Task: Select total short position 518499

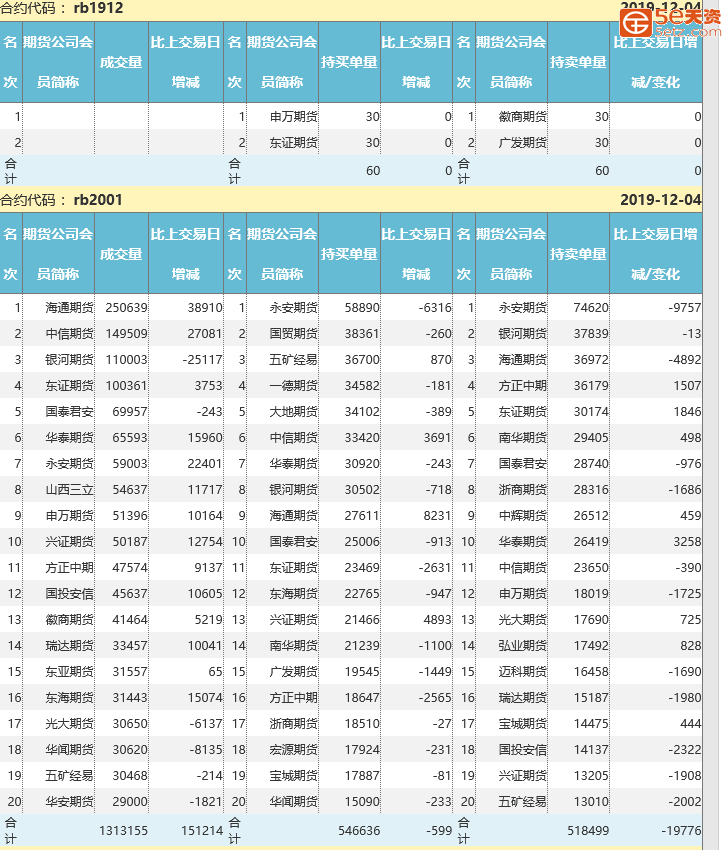Action: point(588,831)
